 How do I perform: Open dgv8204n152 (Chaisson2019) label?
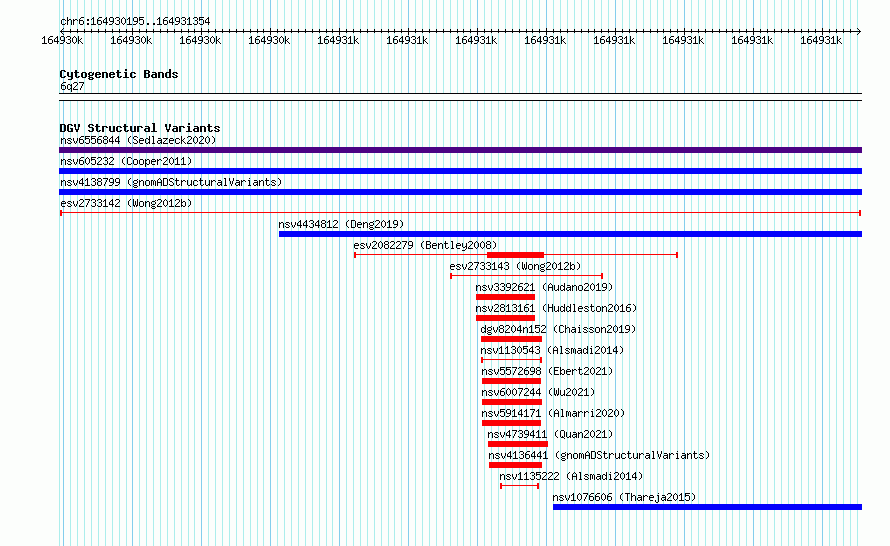558,329
